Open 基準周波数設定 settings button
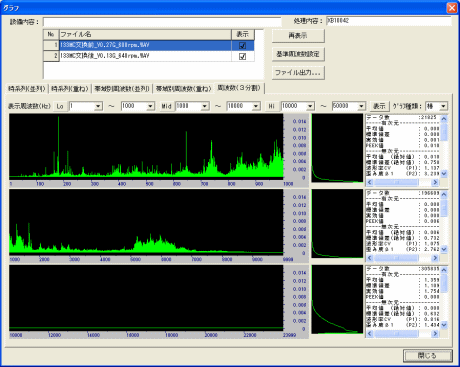 pyautogui.click(x=298, y=54)
